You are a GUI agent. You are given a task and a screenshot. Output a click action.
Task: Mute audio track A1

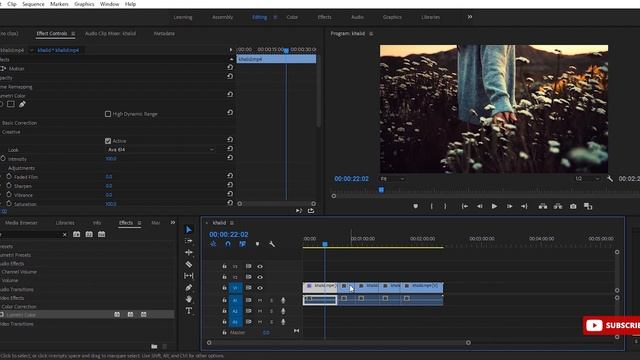[x=260, y=300]
